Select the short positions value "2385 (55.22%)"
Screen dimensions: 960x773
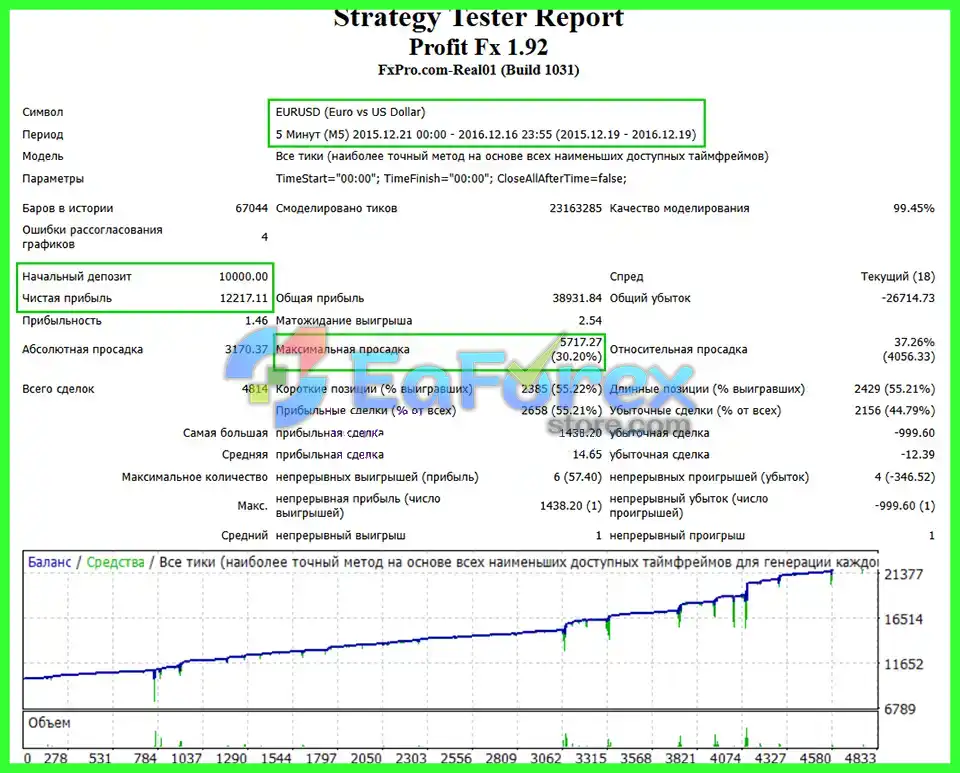coord(561,389)
